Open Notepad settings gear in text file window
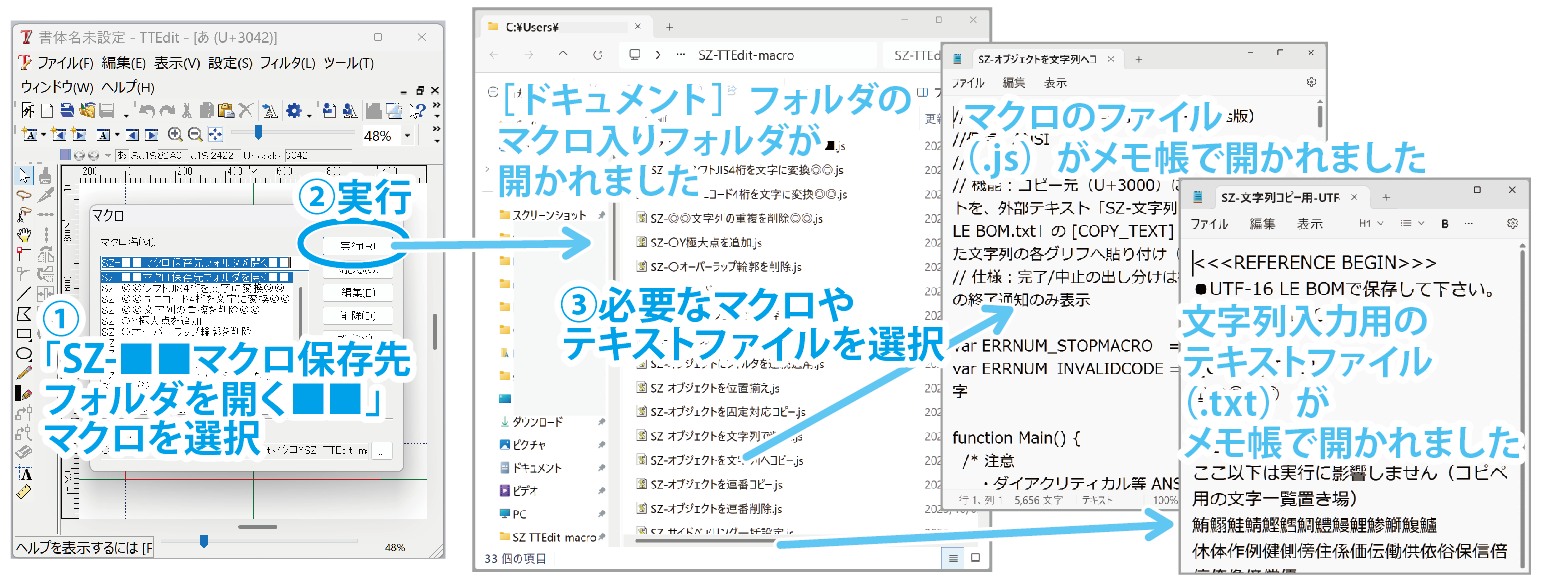Screen dimensions: 1541x583 coord(1512,223)
